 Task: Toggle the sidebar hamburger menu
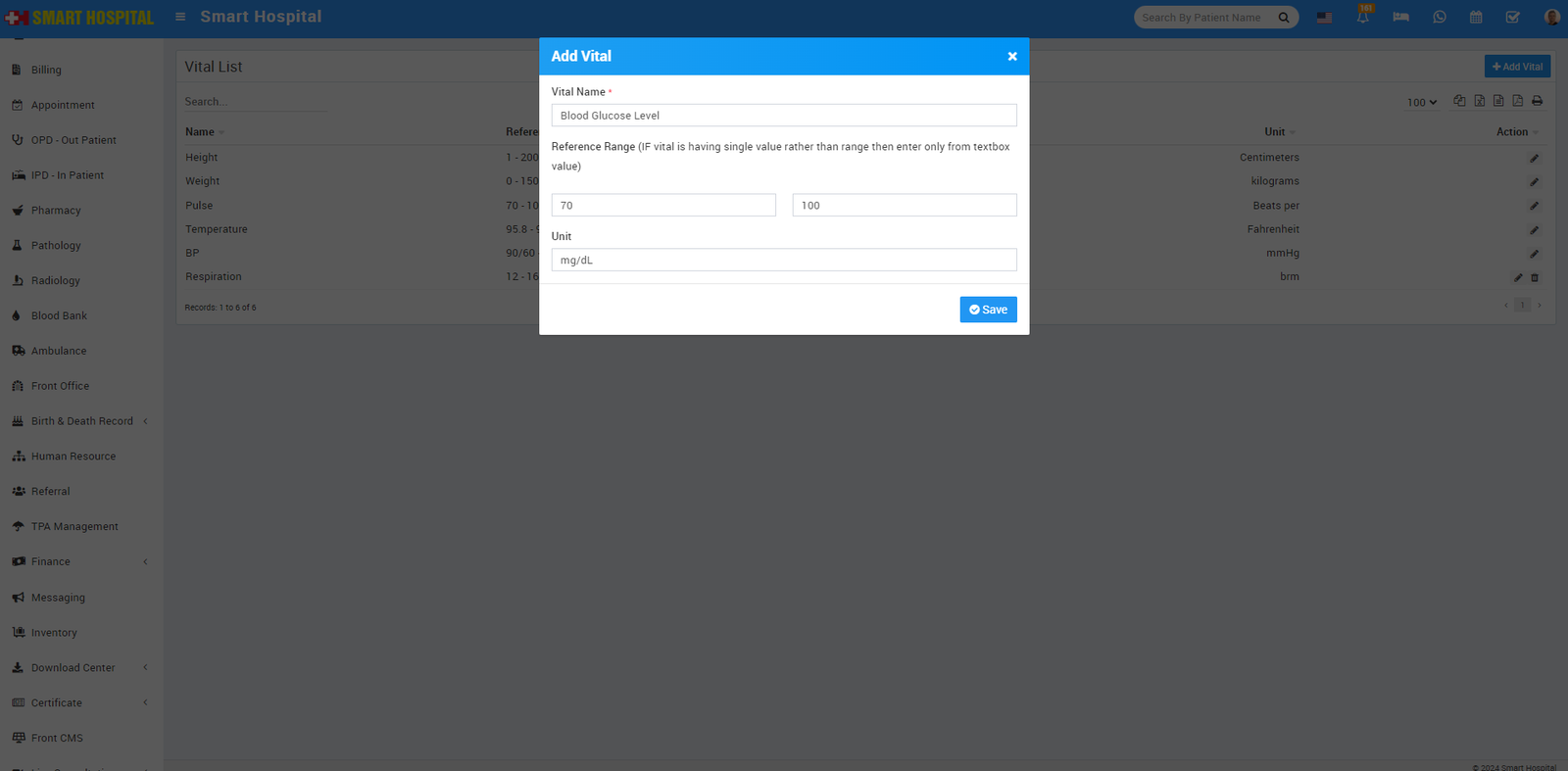pos(180,17)
